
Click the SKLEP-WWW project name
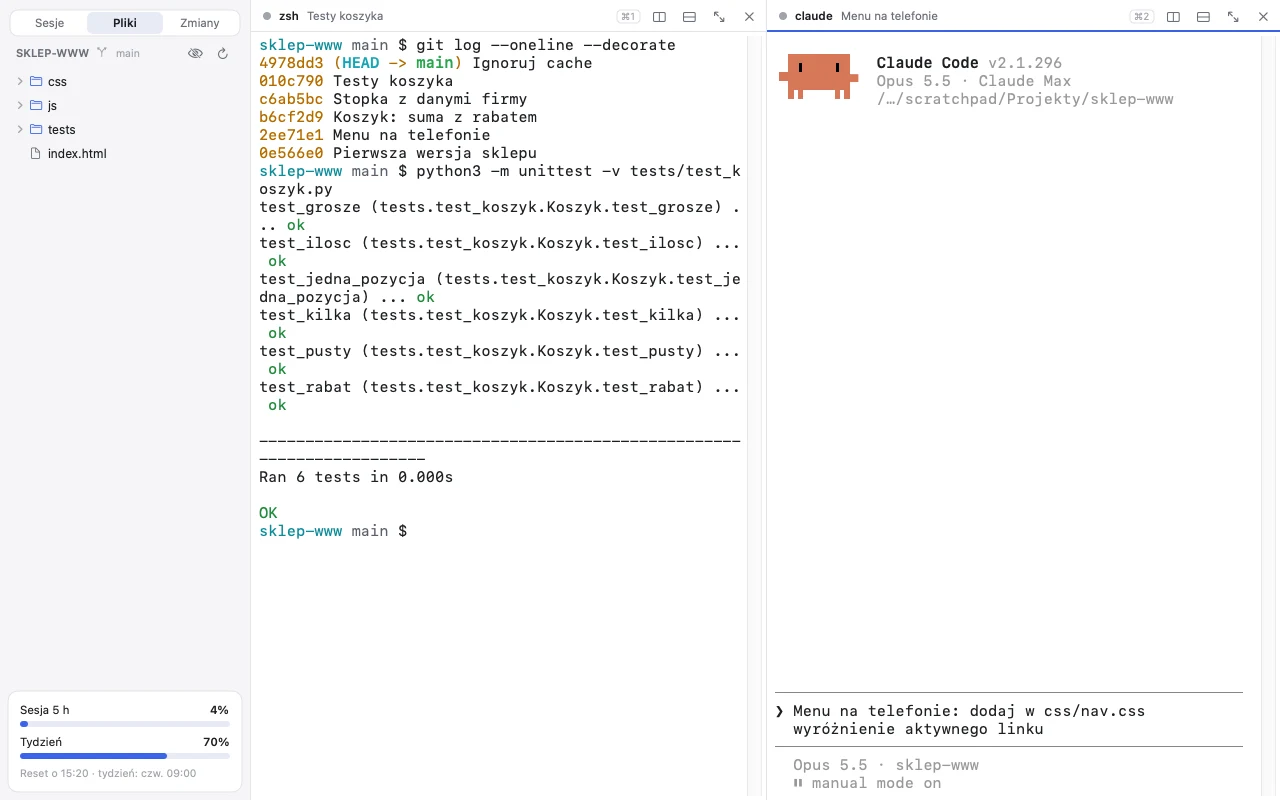52,53
